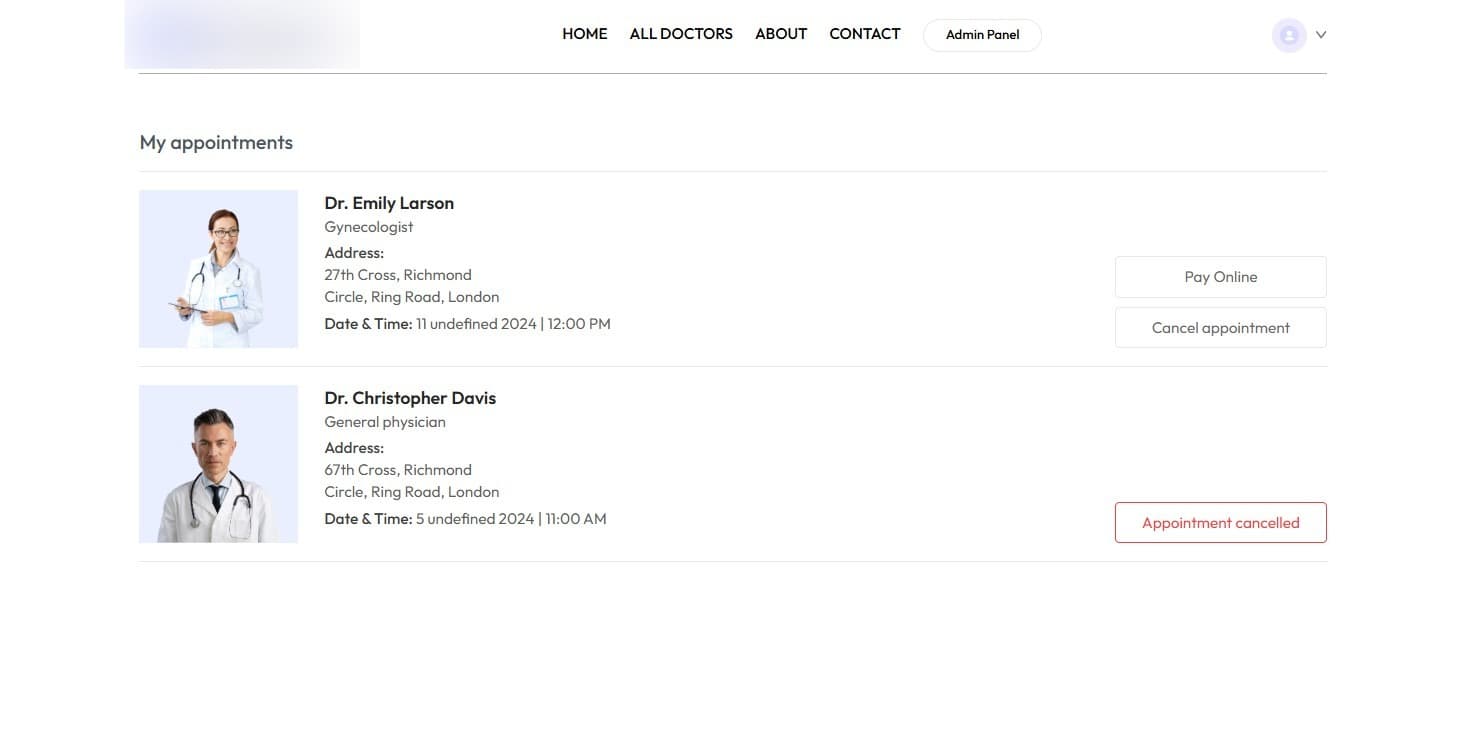1473x736 pixels.
Task: Open the user profile avatar icon
Action: (1288, 35)
